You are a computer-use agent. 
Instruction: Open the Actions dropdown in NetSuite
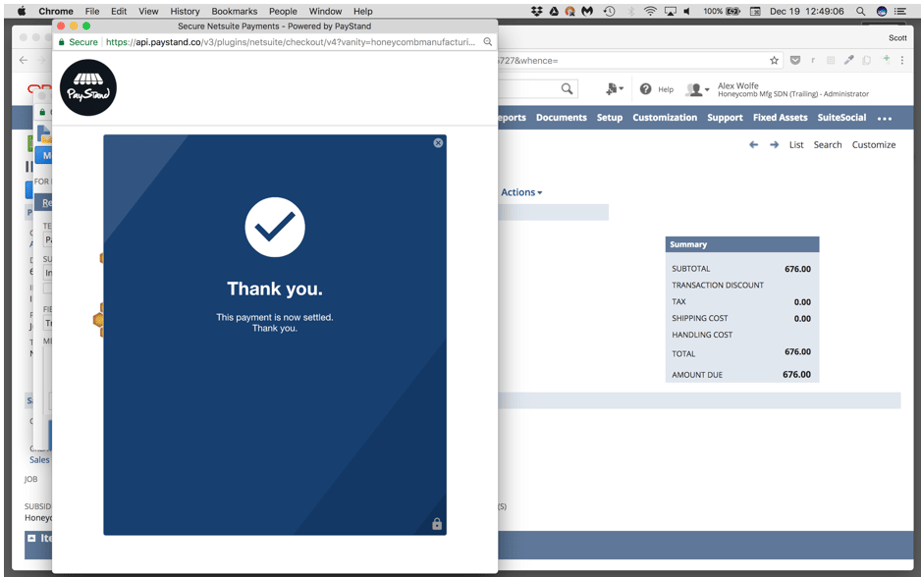tap(521, 192)
